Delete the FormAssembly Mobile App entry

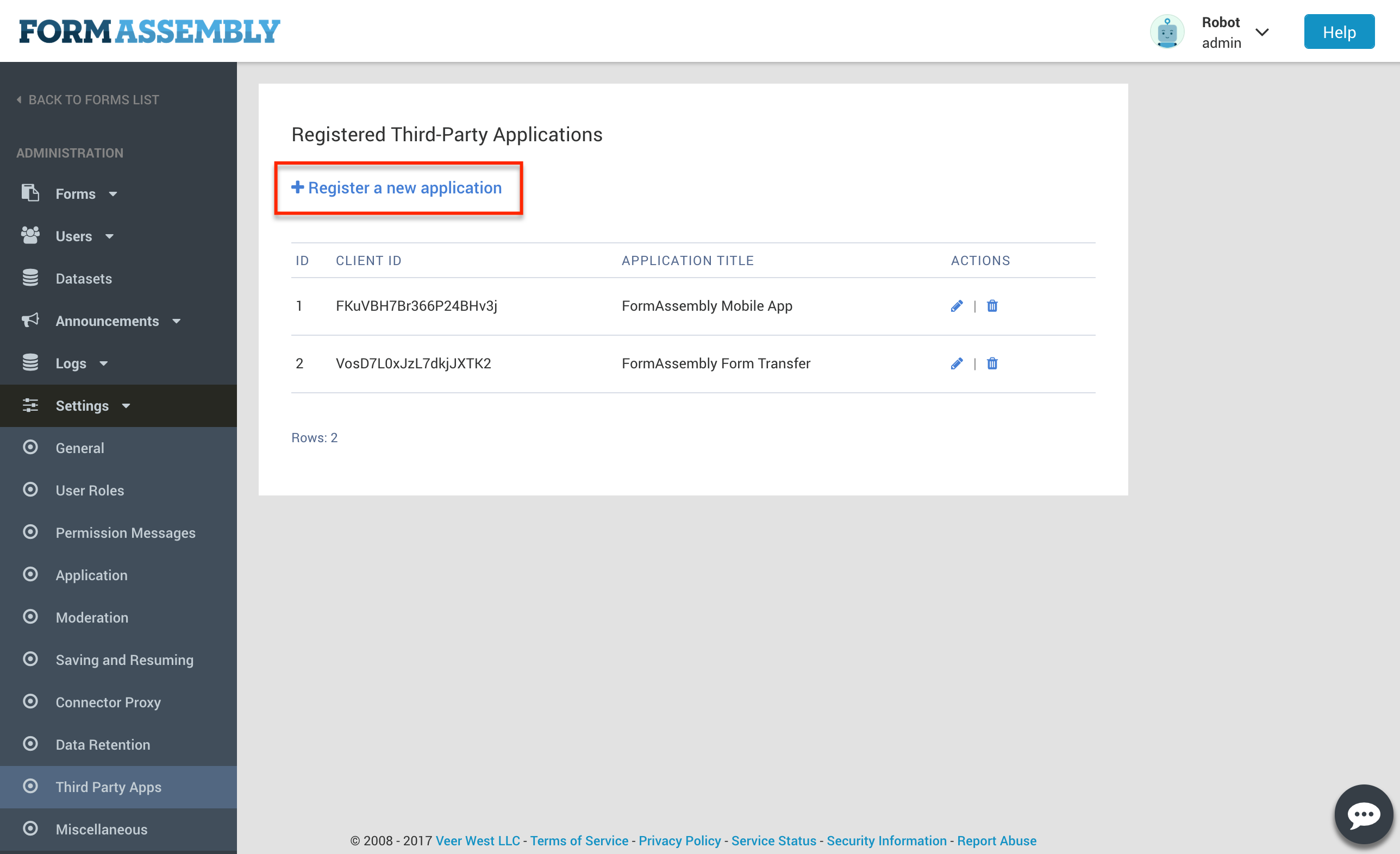click(x=992, y=306)
